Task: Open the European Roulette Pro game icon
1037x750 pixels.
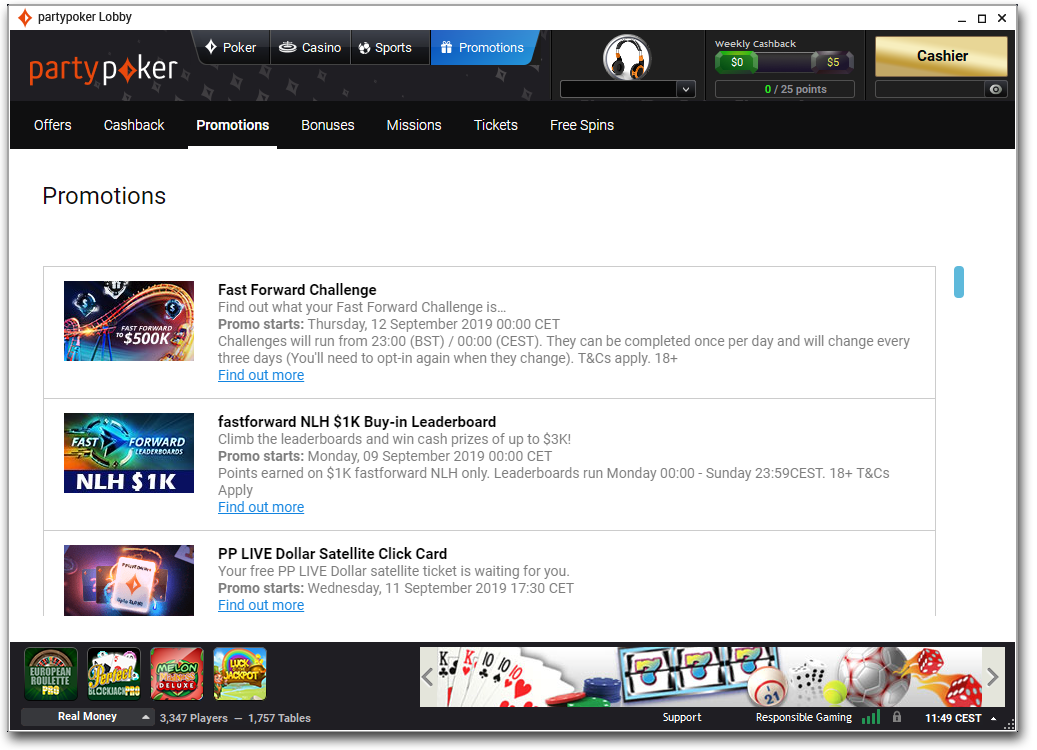Action: [51, 674]
